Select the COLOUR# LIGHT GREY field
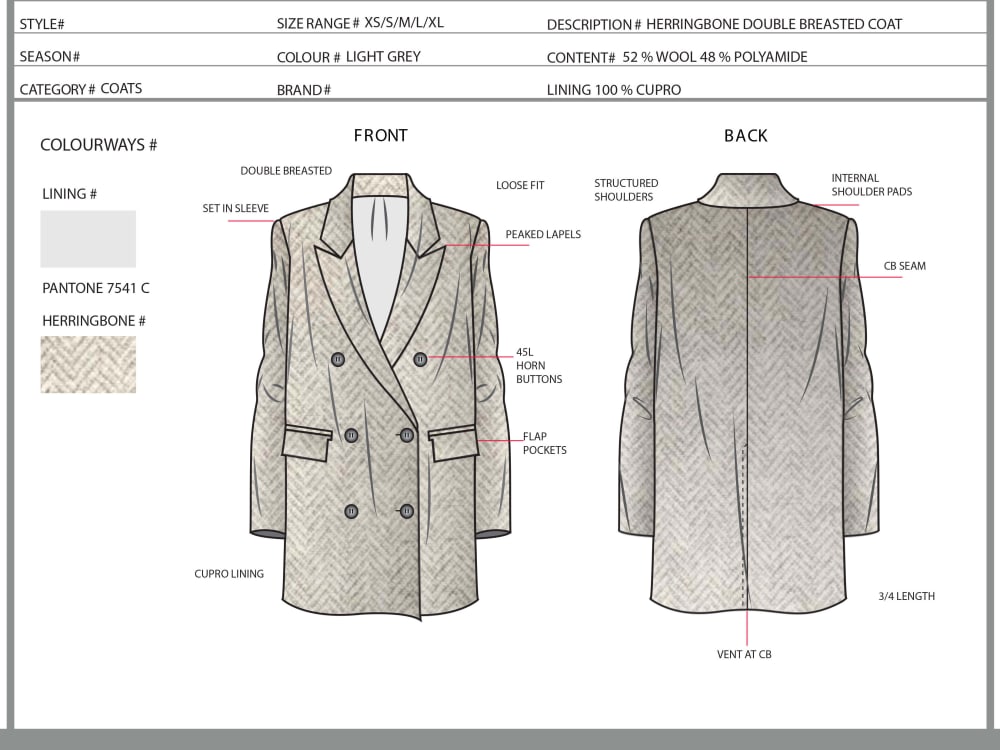The image size is (1000, 750). tap(350, 56)
